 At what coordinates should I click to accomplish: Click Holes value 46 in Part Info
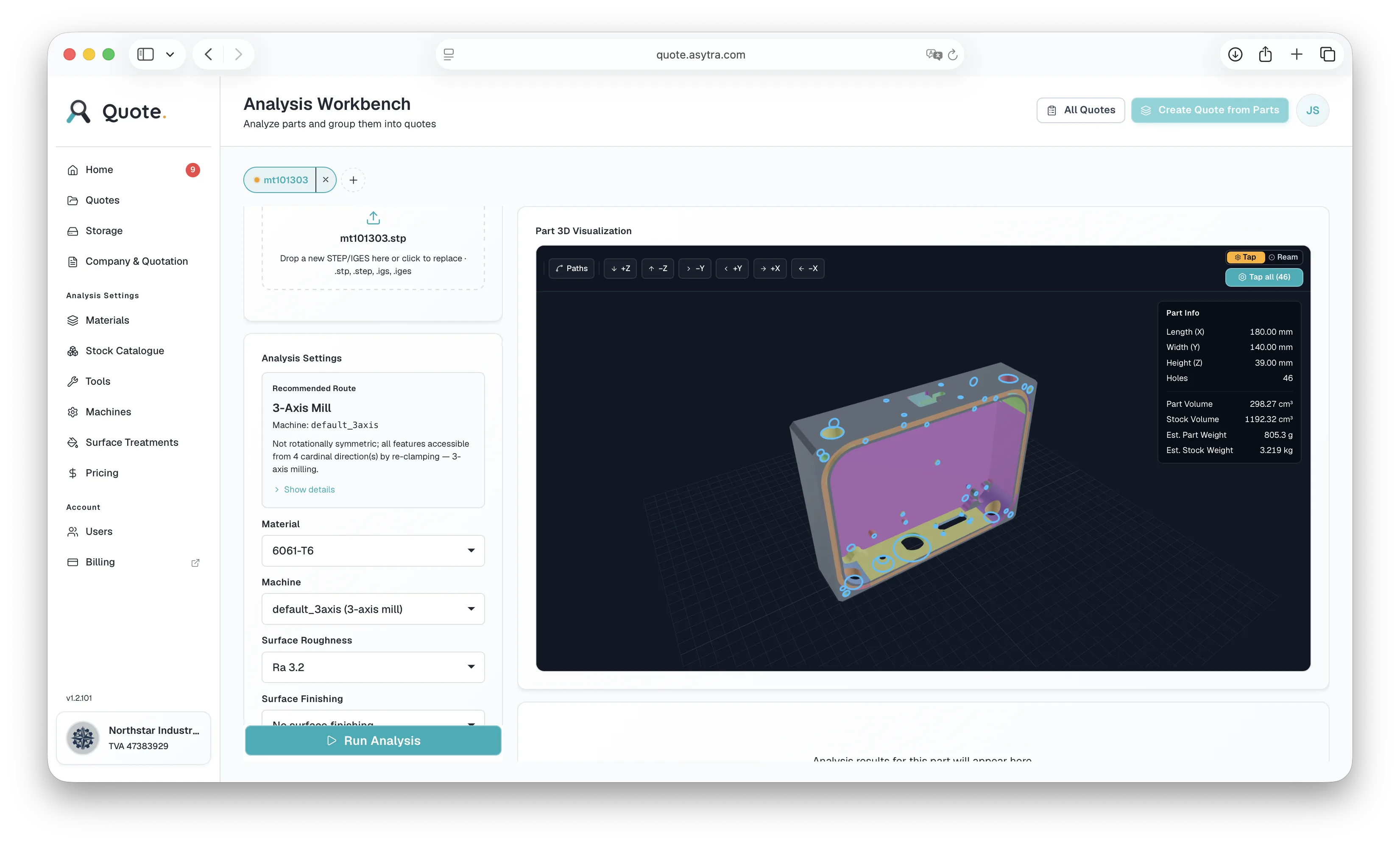[x=1288, y=378]
